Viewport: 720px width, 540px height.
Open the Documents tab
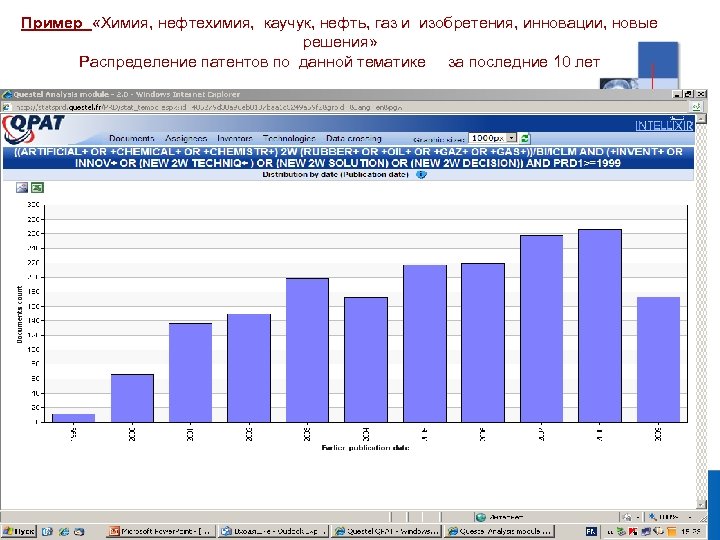(x=131, y=138)
